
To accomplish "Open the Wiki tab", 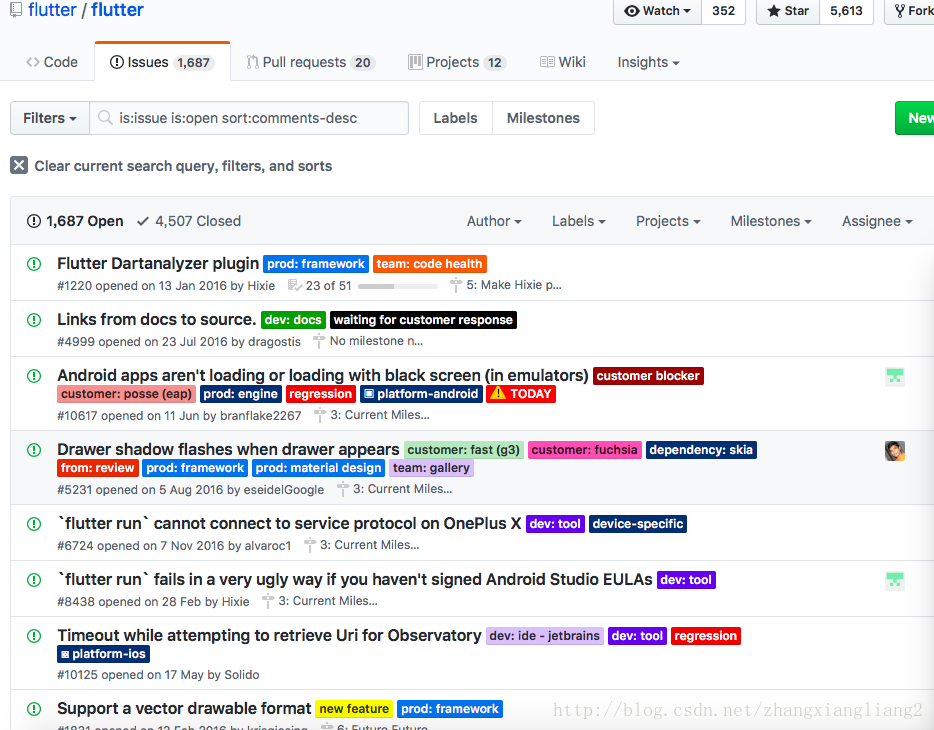I will pos(563,62).
